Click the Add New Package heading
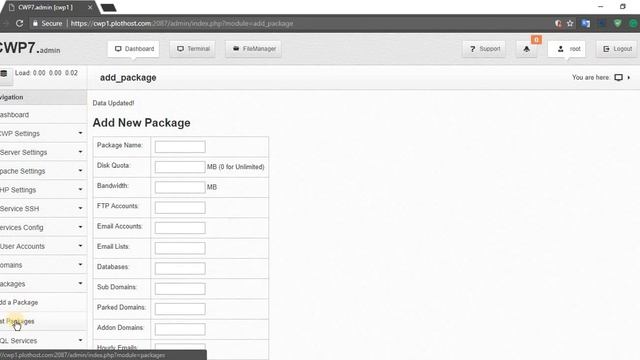Screen dimensions: 640x360 141,123
